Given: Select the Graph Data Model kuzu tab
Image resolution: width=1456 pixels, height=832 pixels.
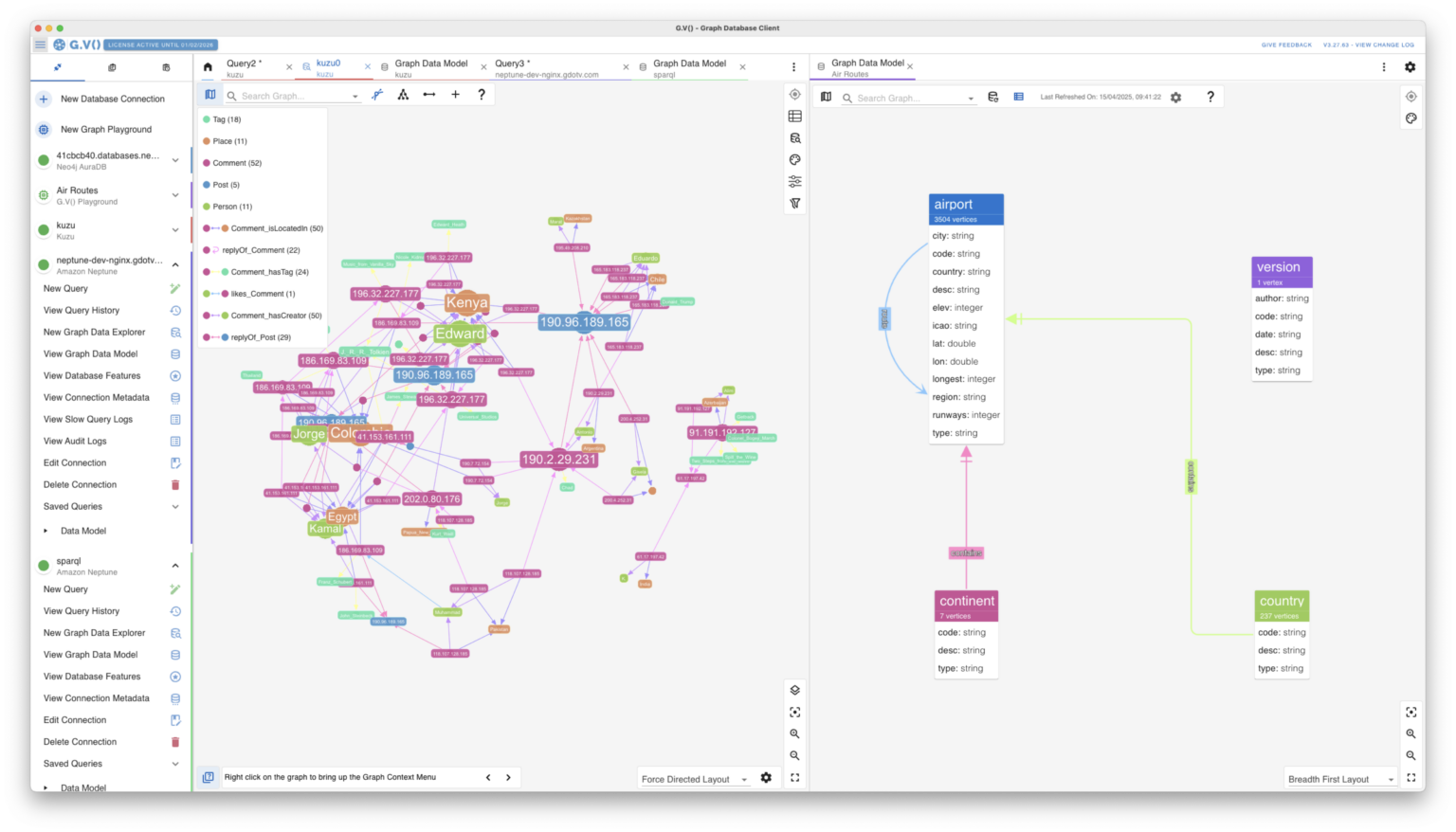Looking at the screenshot, I should point(431,67).
